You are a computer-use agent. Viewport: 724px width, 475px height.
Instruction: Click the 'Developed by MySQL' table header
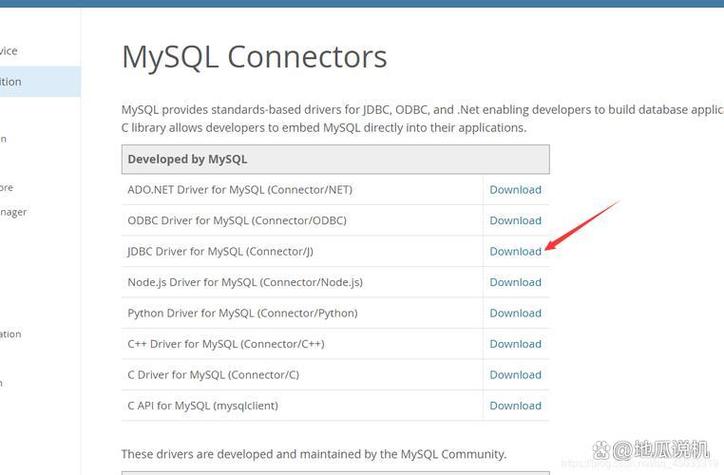click(335, 159)
